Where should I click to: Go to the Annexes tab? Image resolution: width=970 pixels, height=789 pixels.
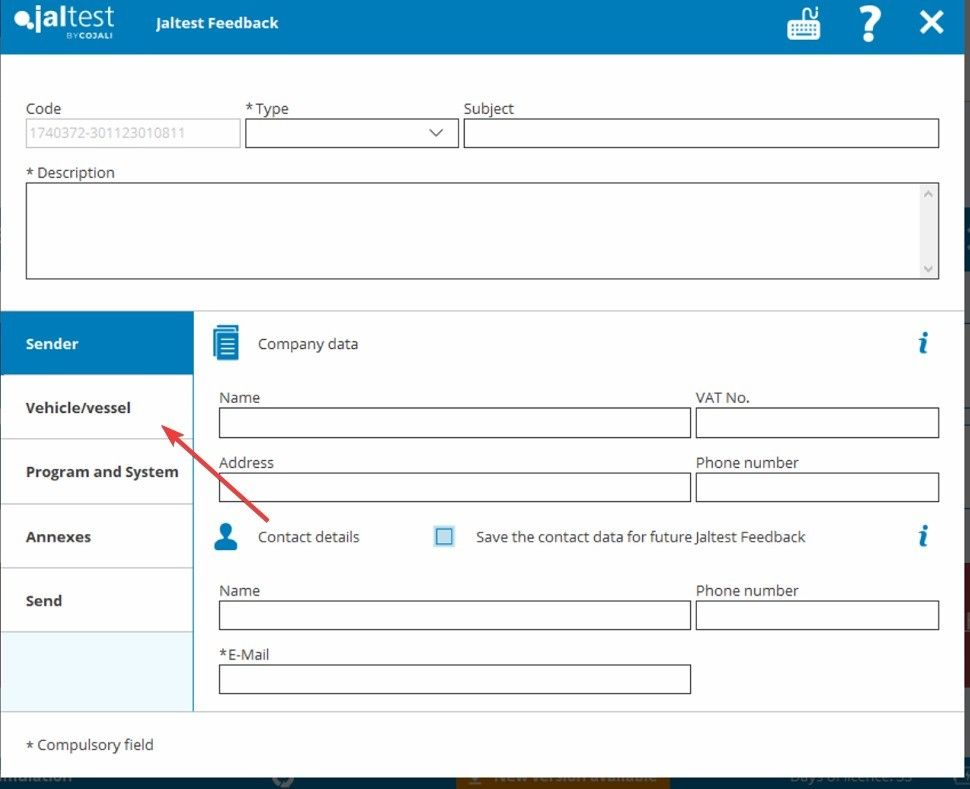pos(97,537)
